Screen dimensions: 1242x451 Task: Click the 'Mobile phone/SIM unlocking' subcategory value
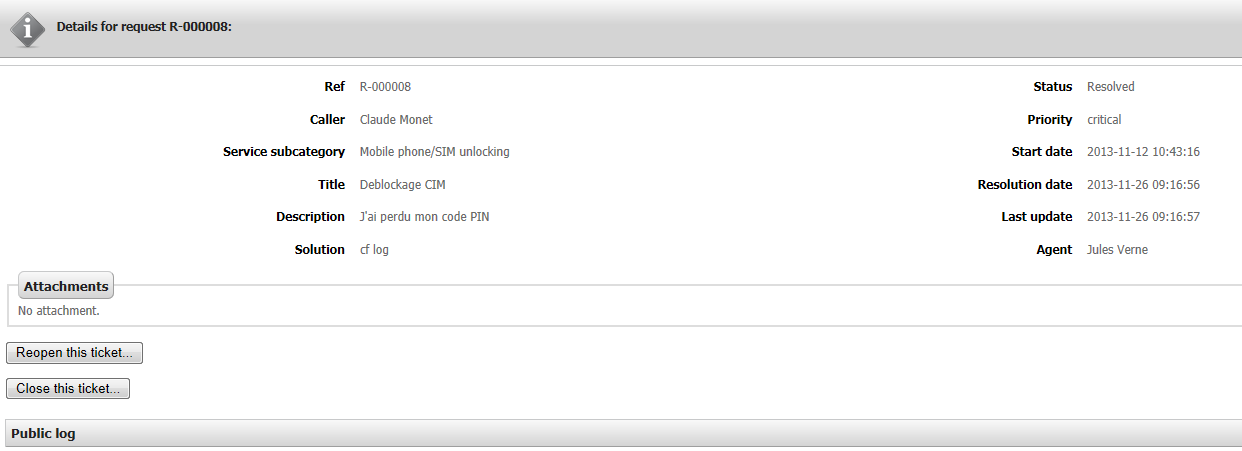434,152
